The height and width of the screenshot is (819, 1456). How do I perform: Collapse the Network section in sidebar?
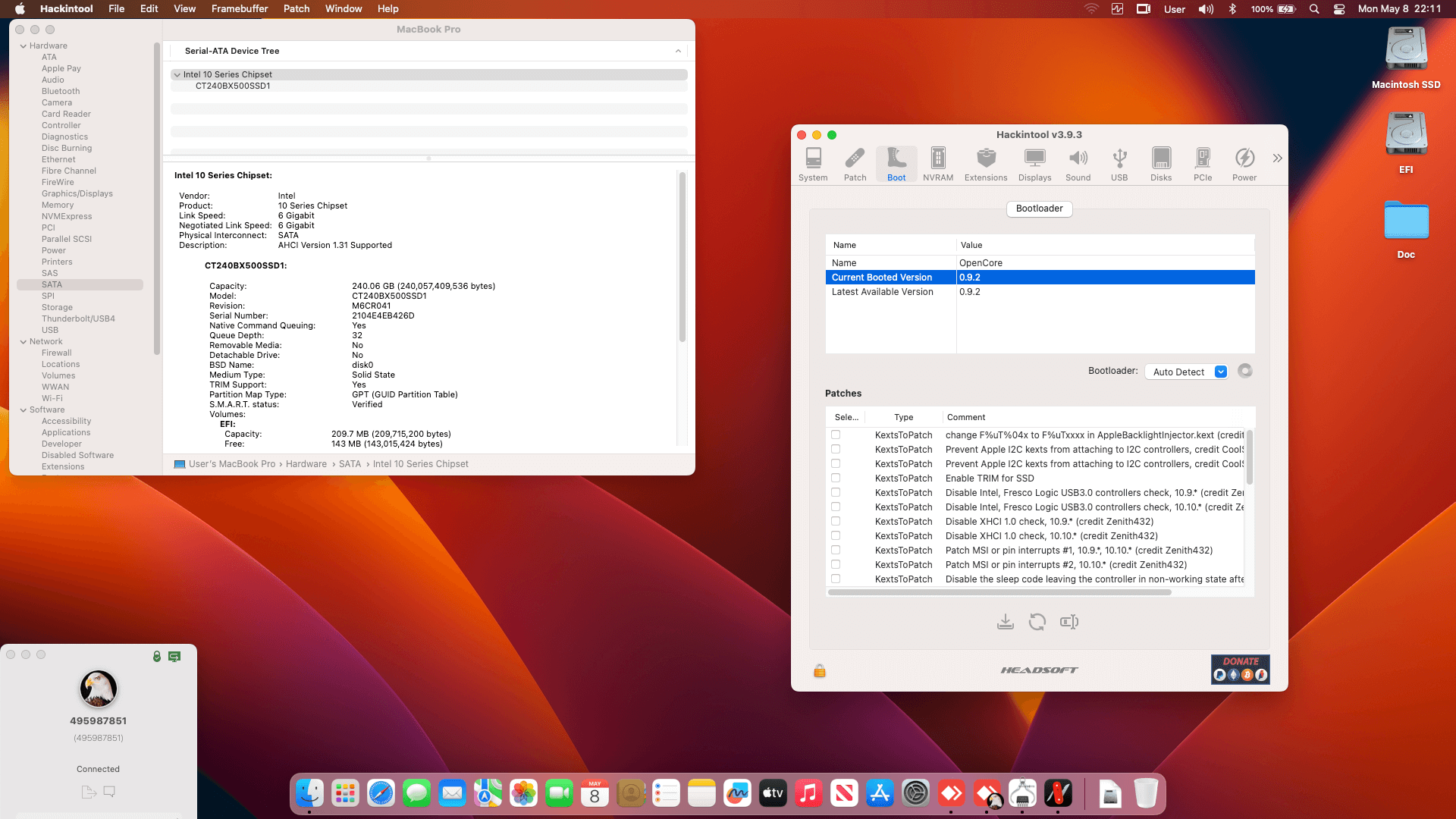24,342
